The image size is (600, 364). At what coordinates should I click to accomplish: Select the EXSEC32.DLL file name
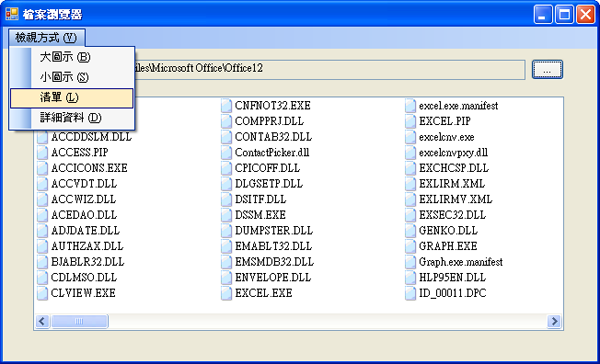452,215
